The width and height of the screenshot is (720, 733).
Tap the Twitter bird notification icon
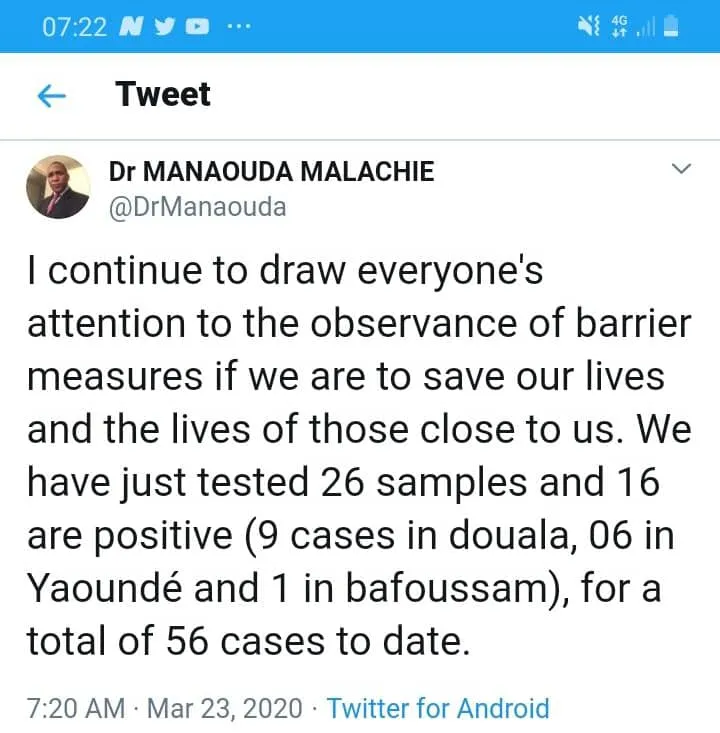tap(164, 27)
